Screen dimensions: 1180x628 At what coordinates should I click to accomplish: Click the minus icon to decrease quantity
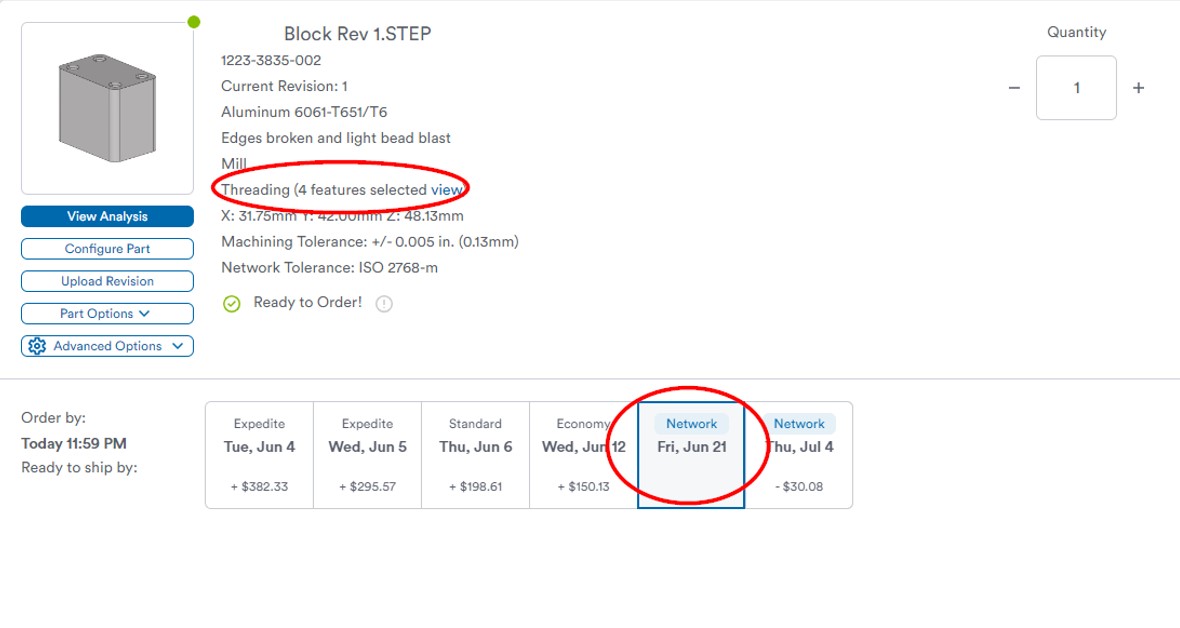(x=1013, y=88)
